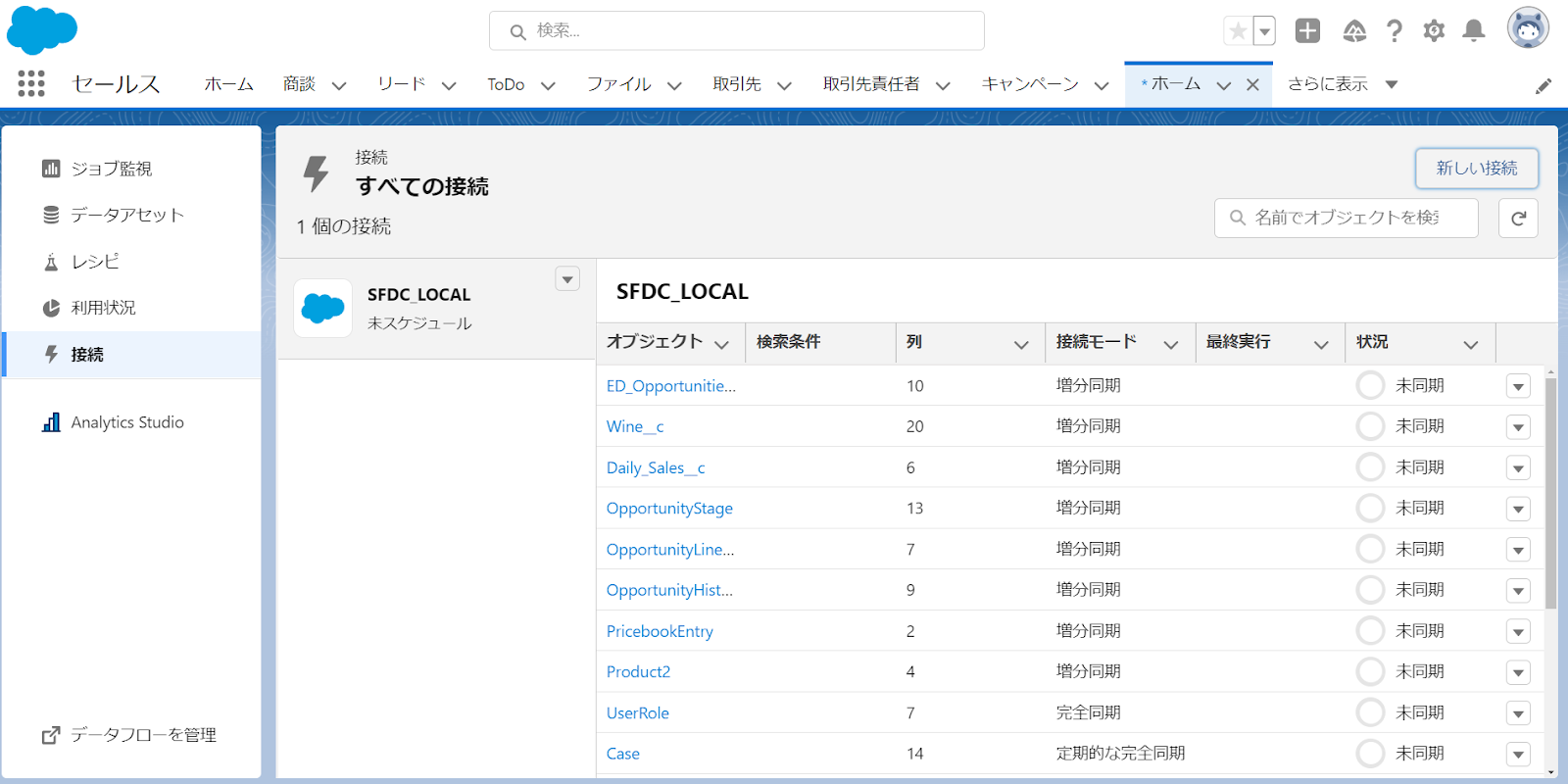Open the 商談 navigation tab
This screenshot has height=784, width=1568.
point(299,84)
